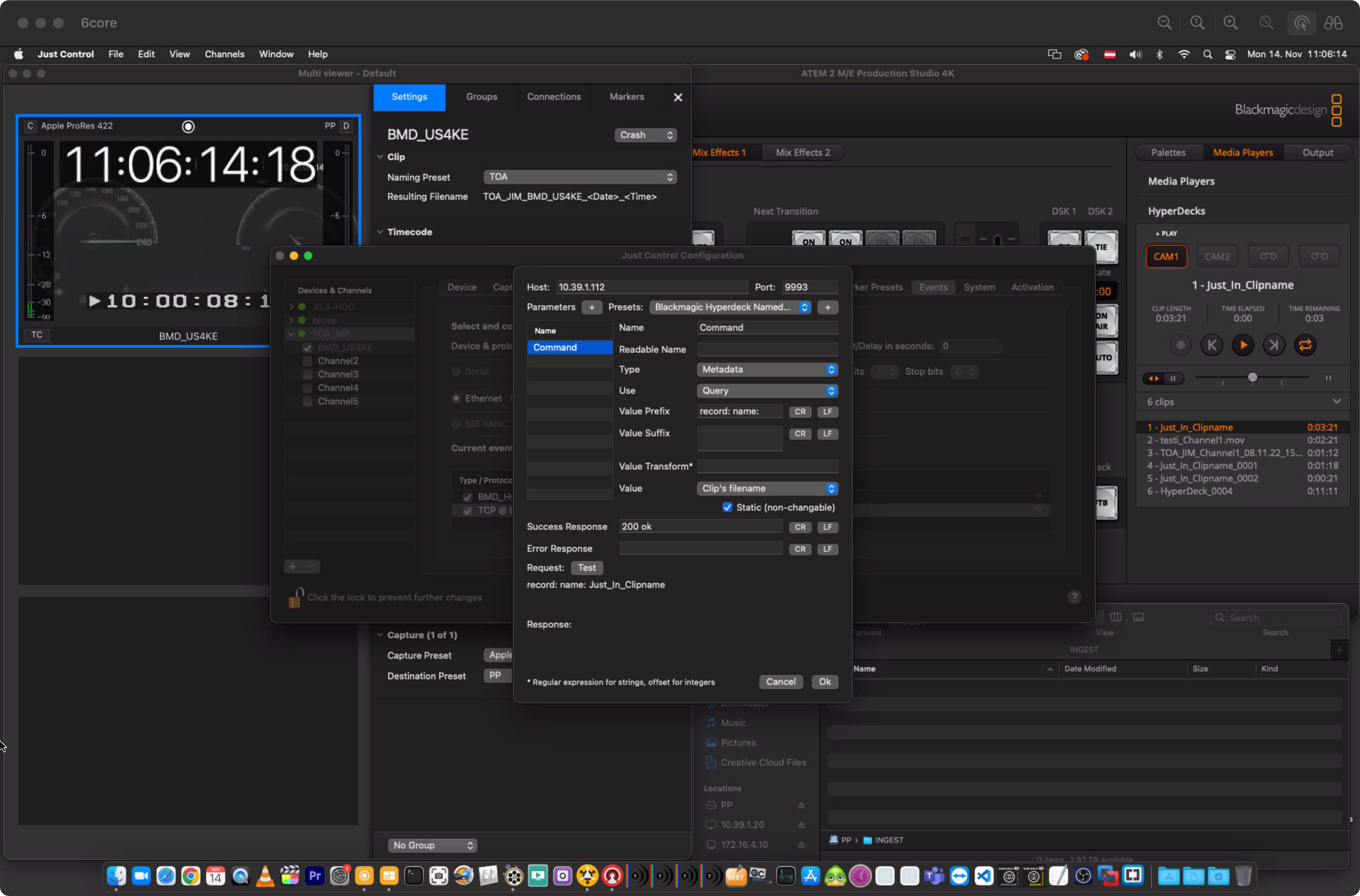Open the Presets Blackmagic Hyperdeck dropdown
The width and height of the screenshot is (1360, 896).
coord(730,307)
